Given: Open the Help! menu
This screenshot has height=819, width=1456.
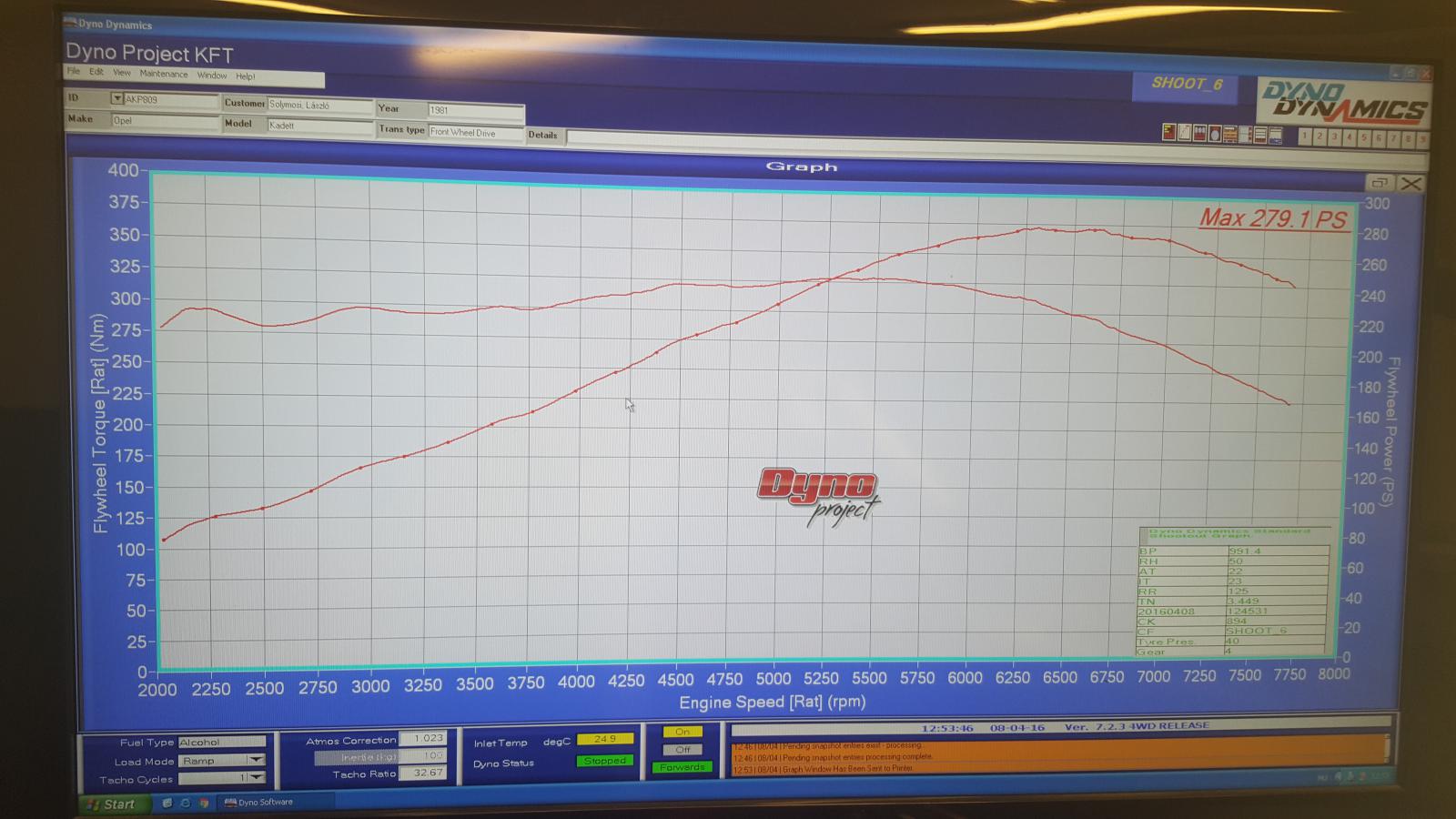Looking at the screenshot, I should 246,76.
